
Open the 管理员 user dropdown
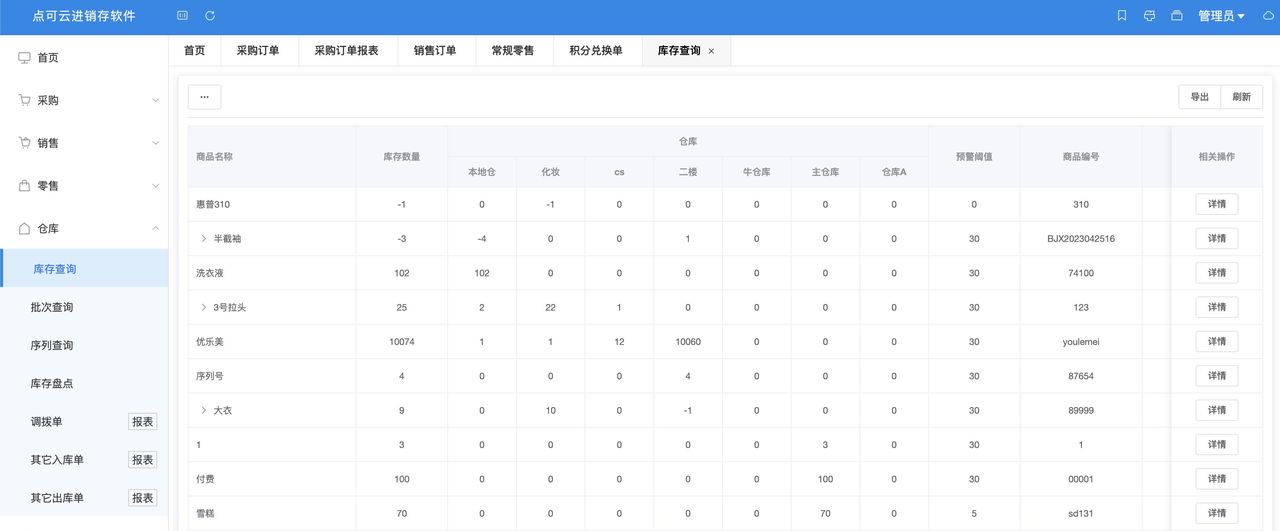(1221, 16)
